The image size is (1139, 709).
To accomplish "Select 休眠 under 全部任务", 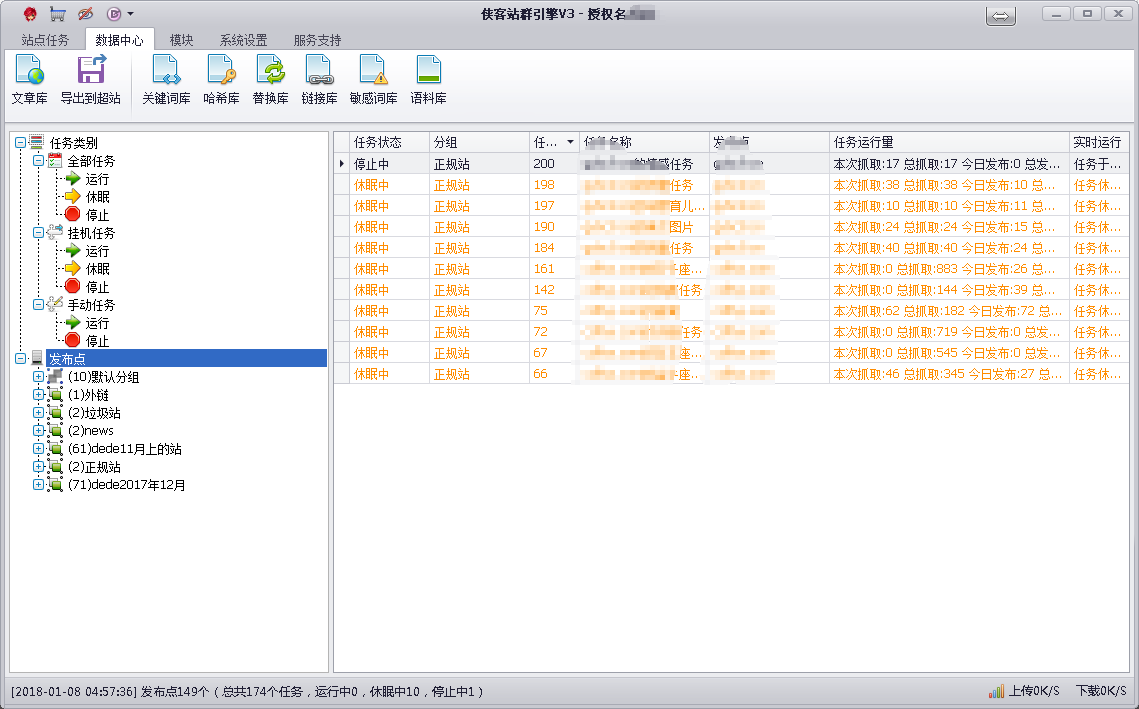I will (97, 197).
